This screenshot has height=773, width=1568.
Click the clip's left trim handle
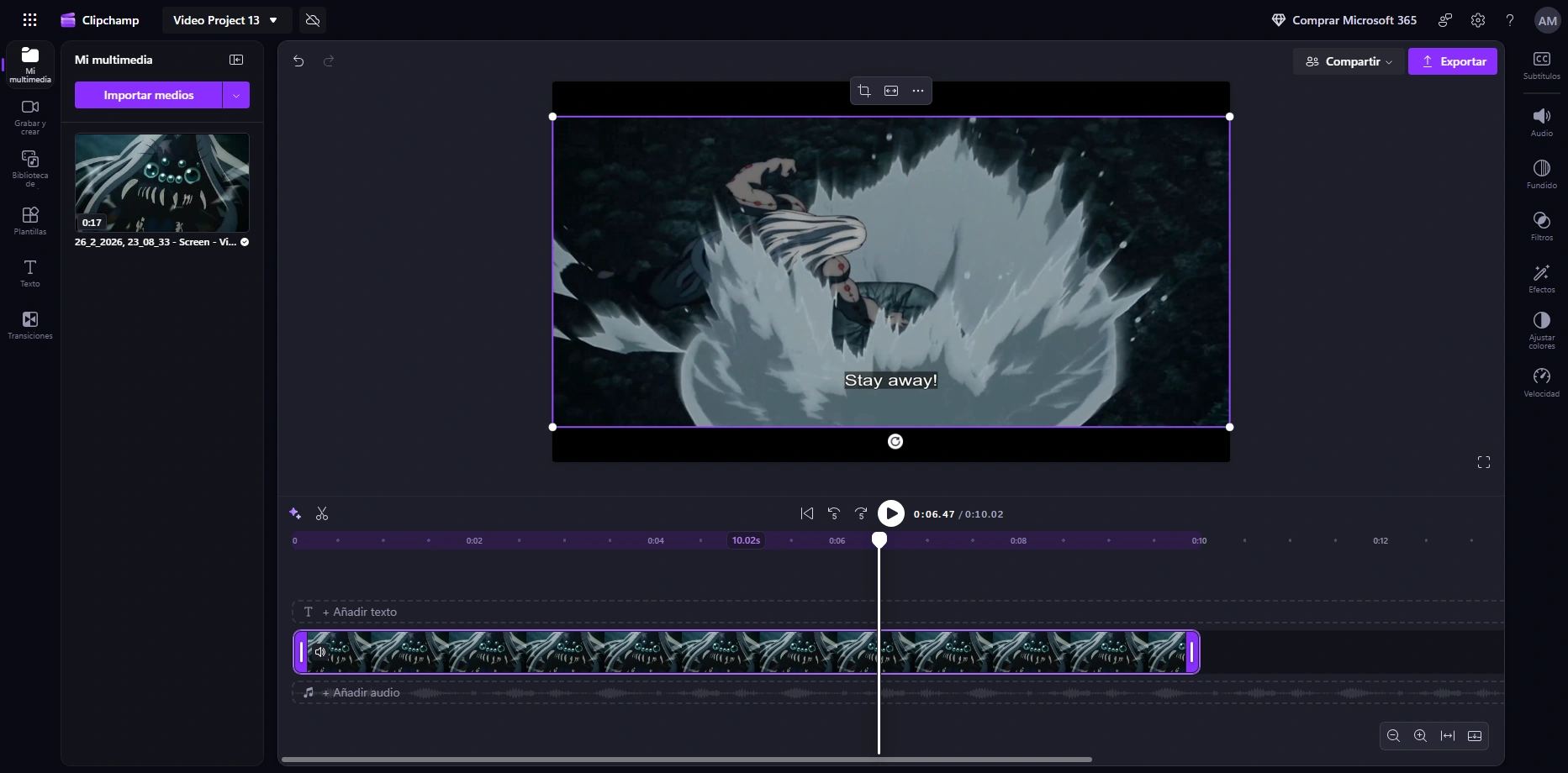pyautogui.click(x=301, y=652)
